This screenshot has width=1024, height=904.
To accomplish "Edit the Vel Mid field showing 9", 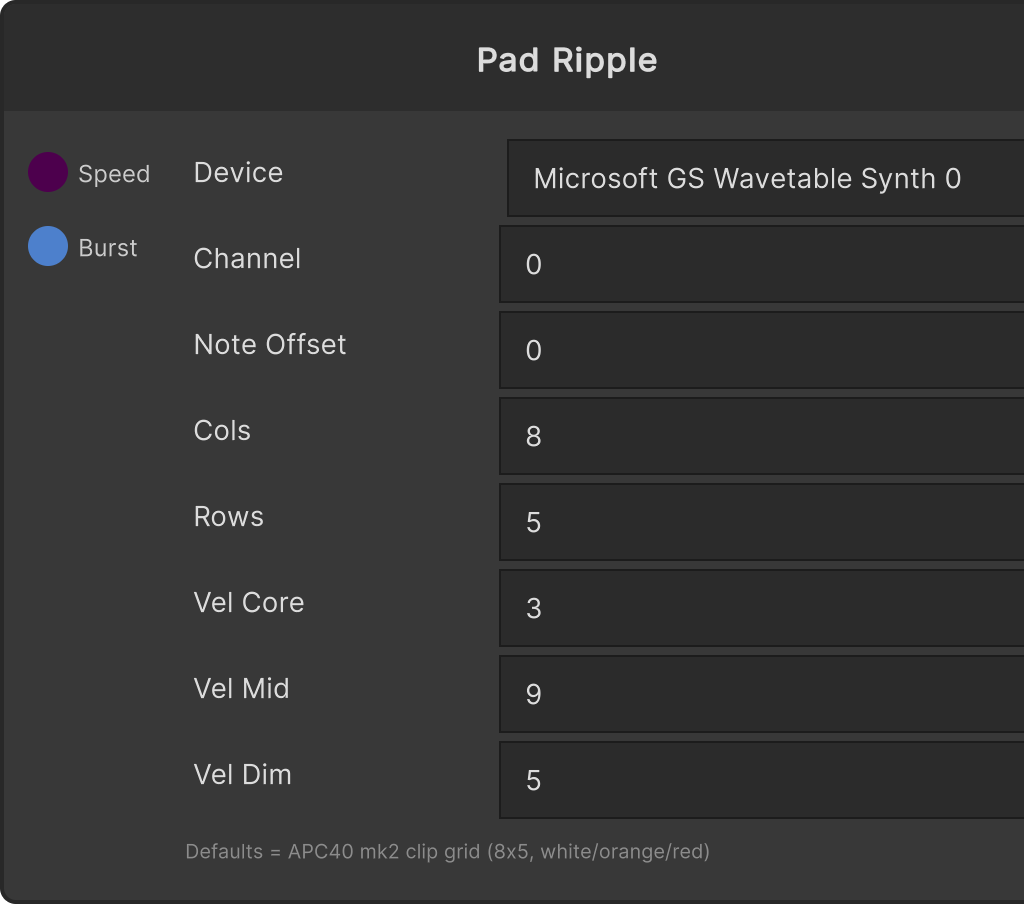I will point(761,694).
